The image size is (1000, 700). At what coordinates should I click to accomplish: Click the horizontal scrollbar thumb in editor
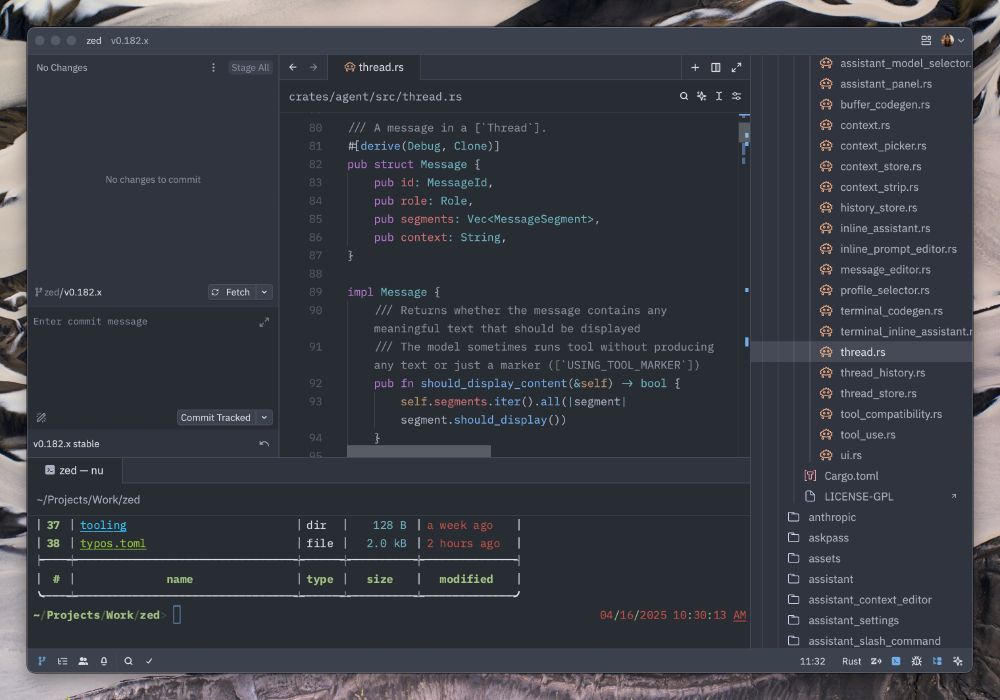419,451
